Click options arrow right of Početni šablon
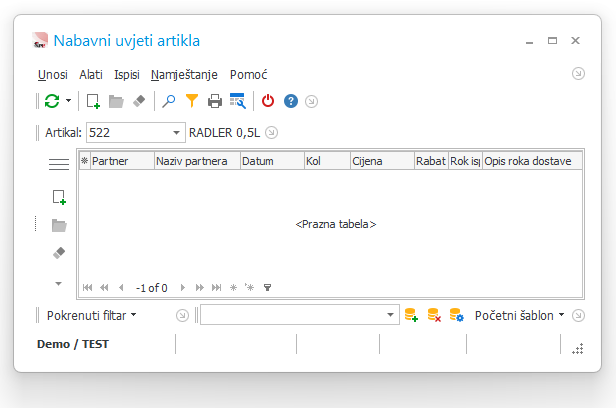This screenshot has height=408, width=616. [x=578, y=315]
